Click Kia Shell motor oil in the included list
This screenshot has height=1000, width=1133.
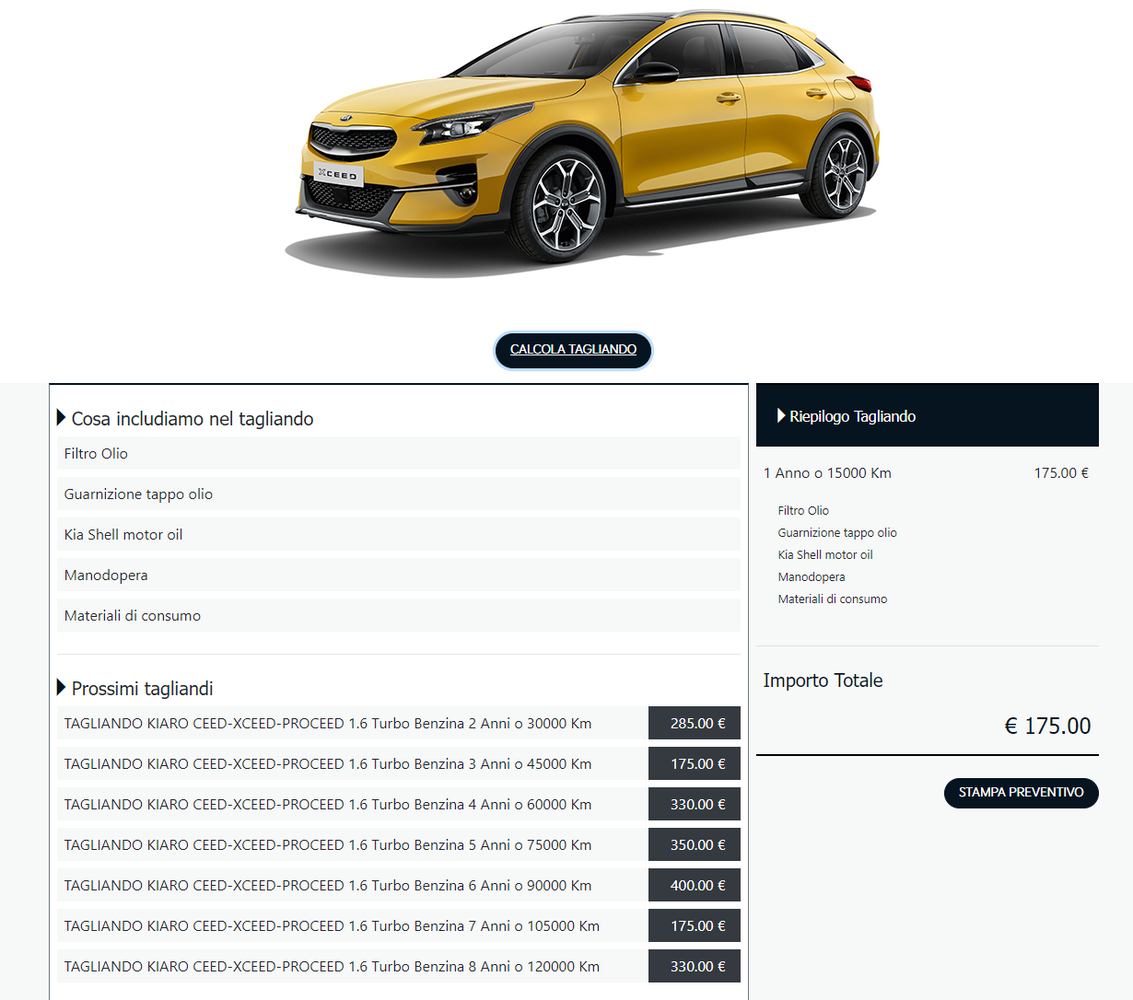point(399,534)
